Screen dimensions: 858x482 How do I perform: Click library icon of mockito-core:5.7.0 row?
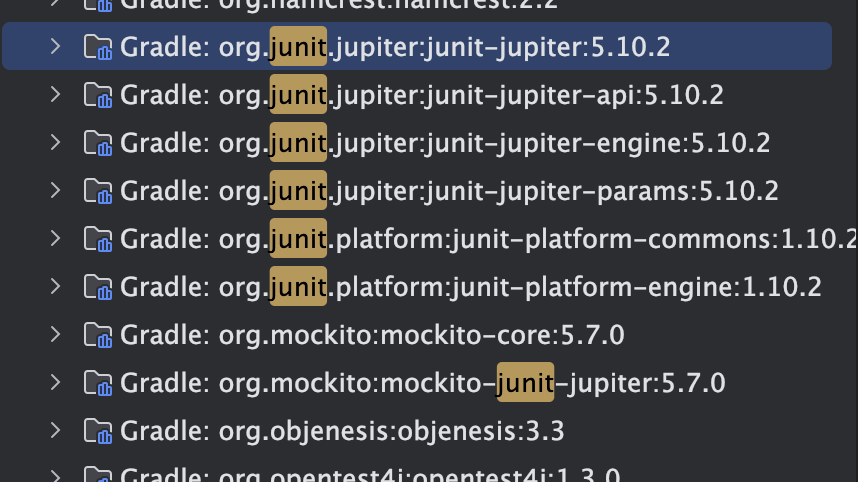98,335
